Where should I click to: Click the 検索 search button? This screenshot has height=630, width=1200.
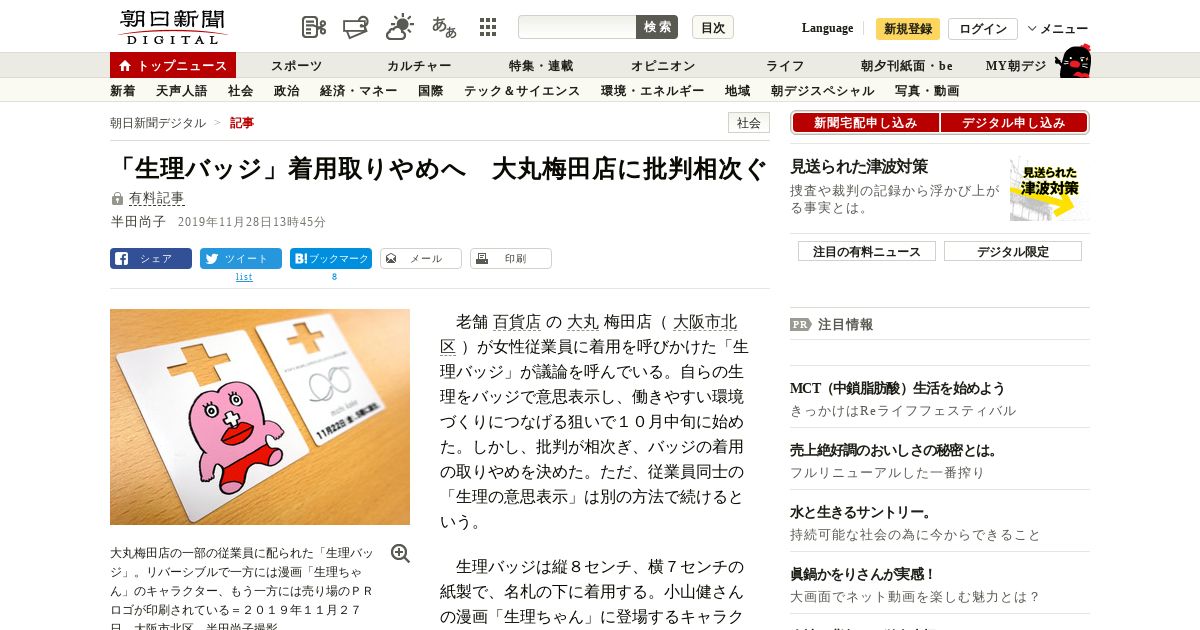click(657, 27)
